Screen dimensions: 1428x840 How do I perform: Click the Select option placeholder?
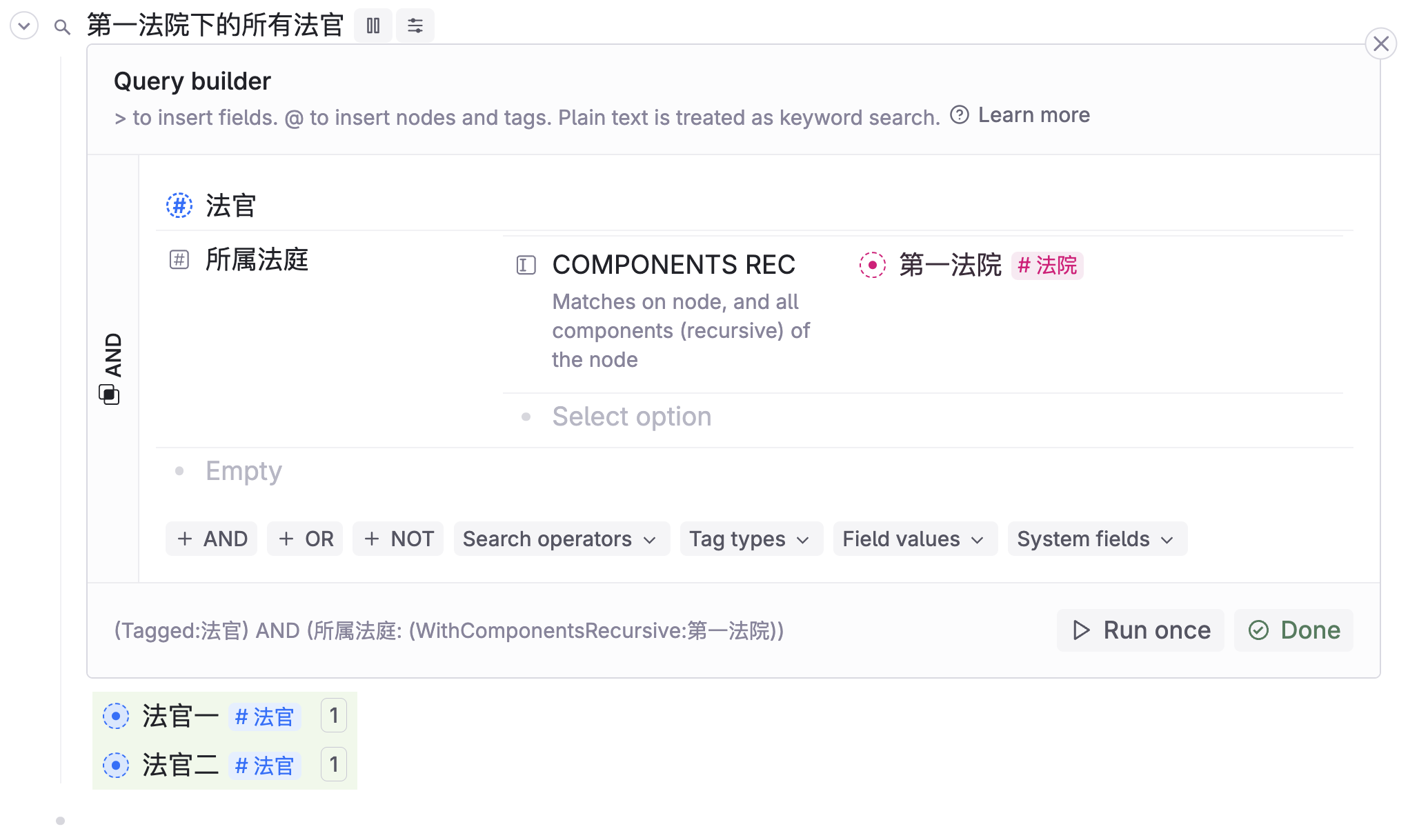[631, 416]
